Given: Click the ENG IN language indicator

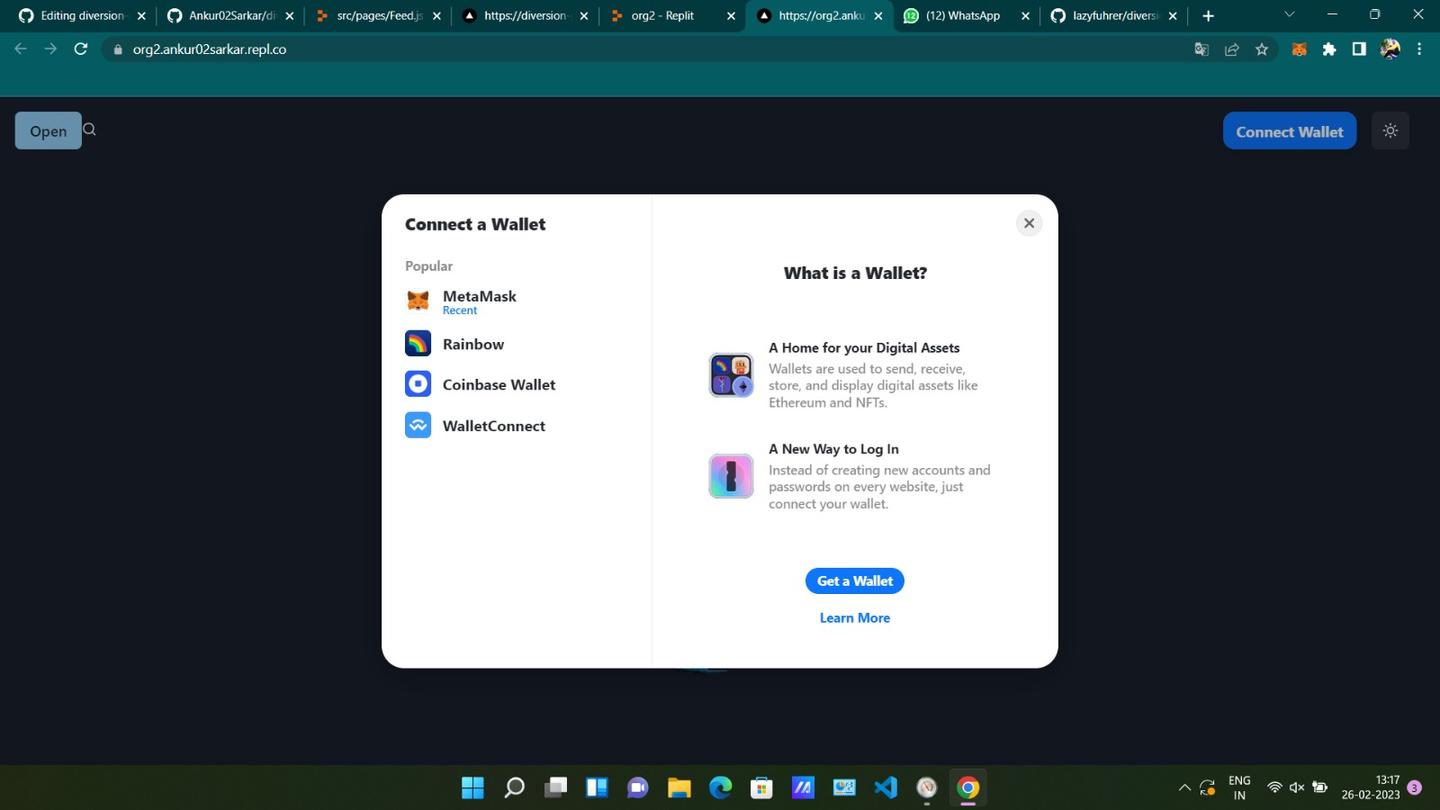Looking at the screenshot, I should pos(1239,788).
